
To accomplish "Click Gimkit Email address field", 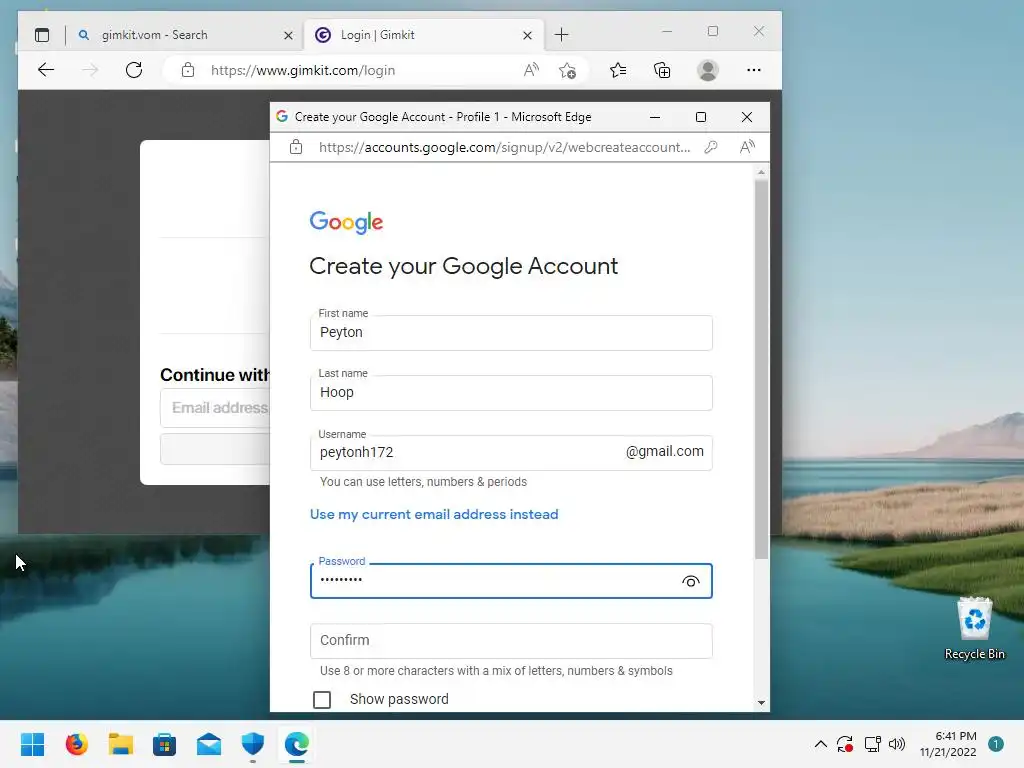I will (x=216, y=408).
